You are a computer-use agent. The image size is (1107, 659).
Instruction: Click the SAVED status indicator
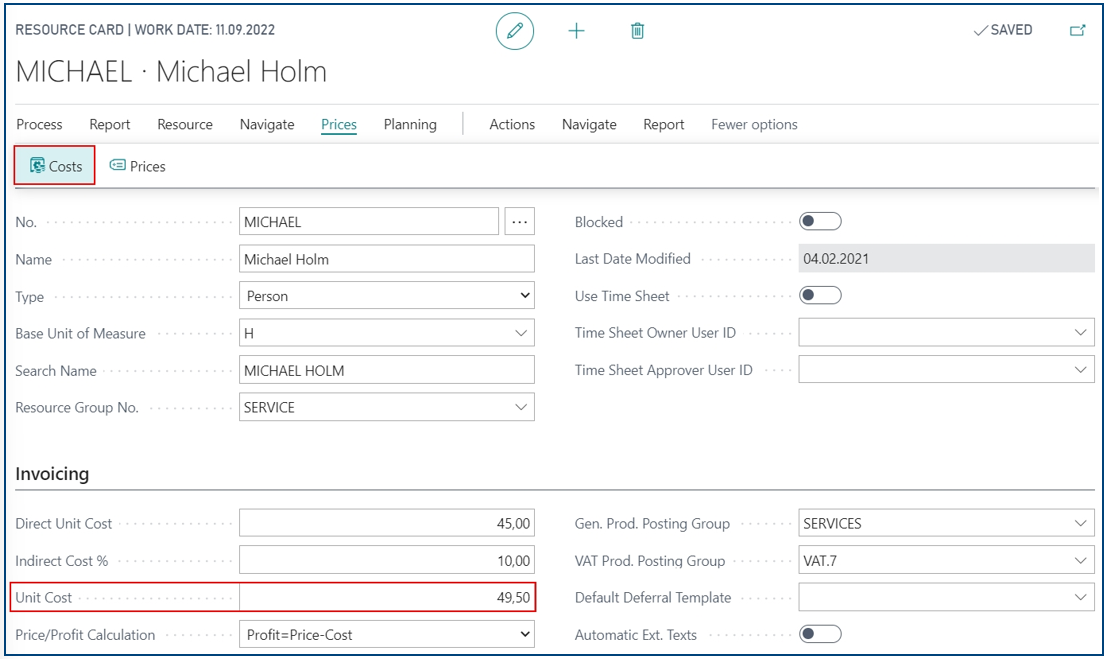click(1003, 30)
